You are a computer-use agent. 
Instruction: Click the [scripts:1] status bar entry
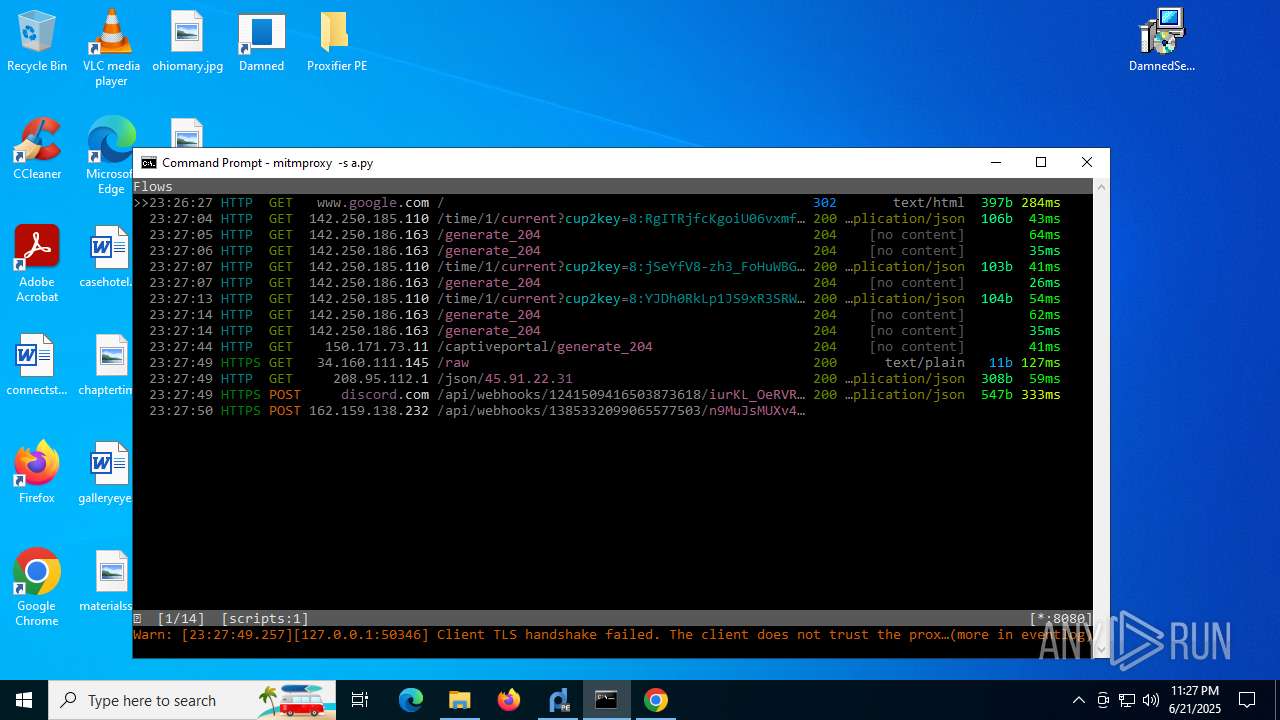pyautogui.click(x=265, y=619)
